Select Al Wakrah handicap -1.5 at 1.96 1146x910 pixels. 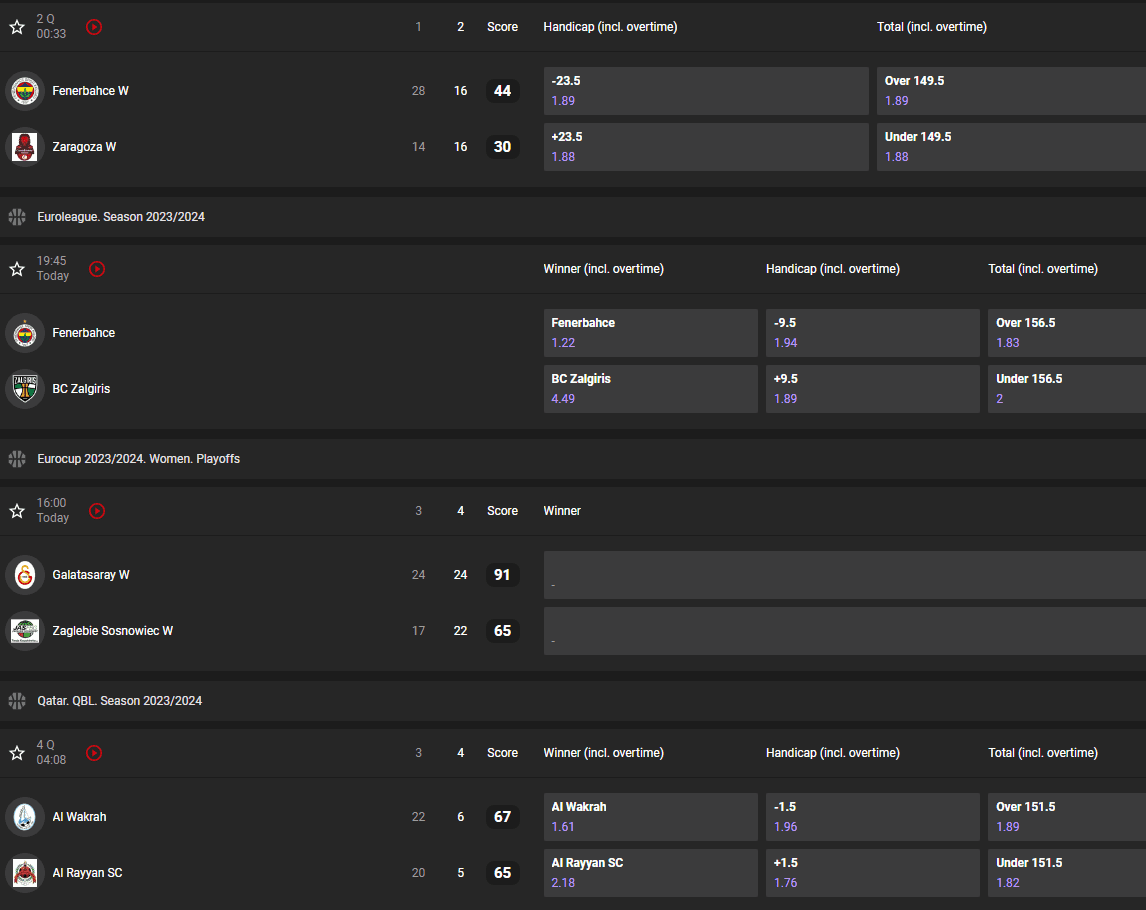pyautogui.click(x=873, y=816)
